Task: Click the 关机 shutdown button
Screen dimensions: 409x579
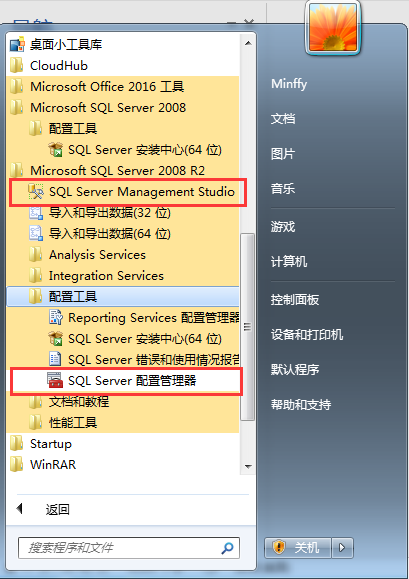Action: coord(298,547)
